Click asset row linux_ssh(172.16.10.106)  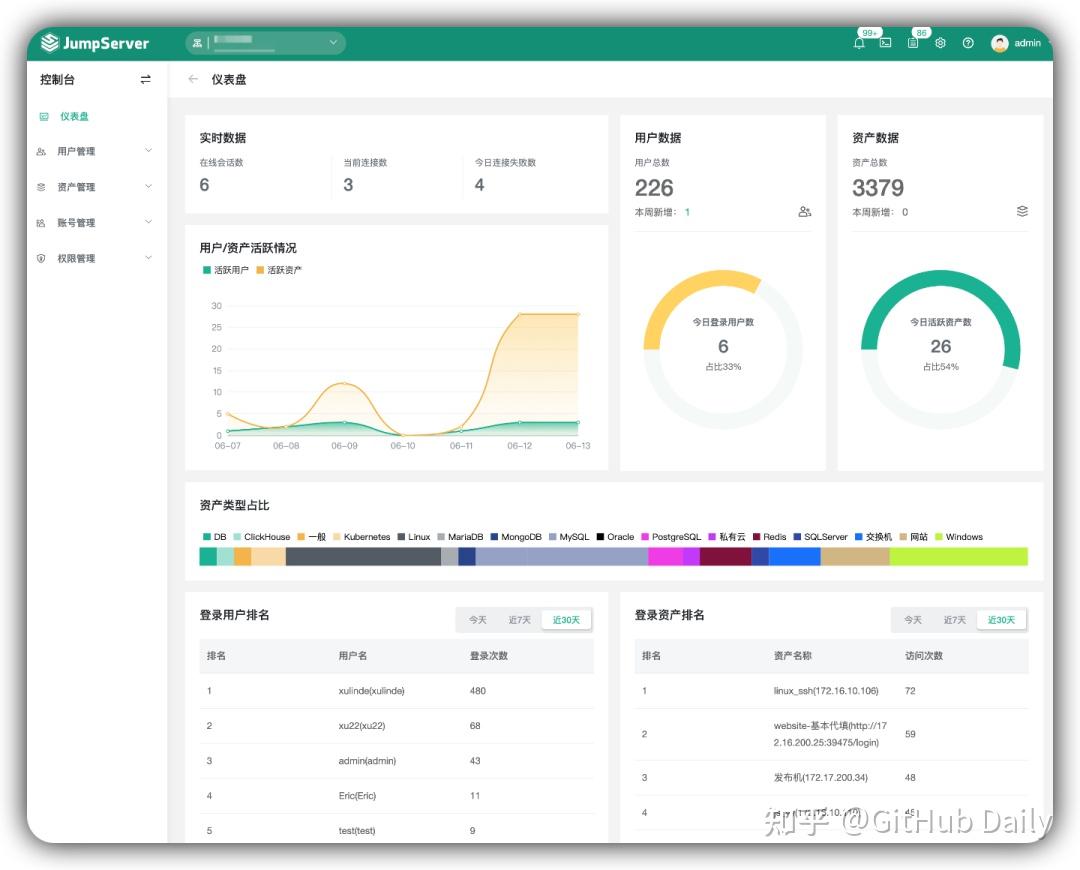click(x=831, y=691)
